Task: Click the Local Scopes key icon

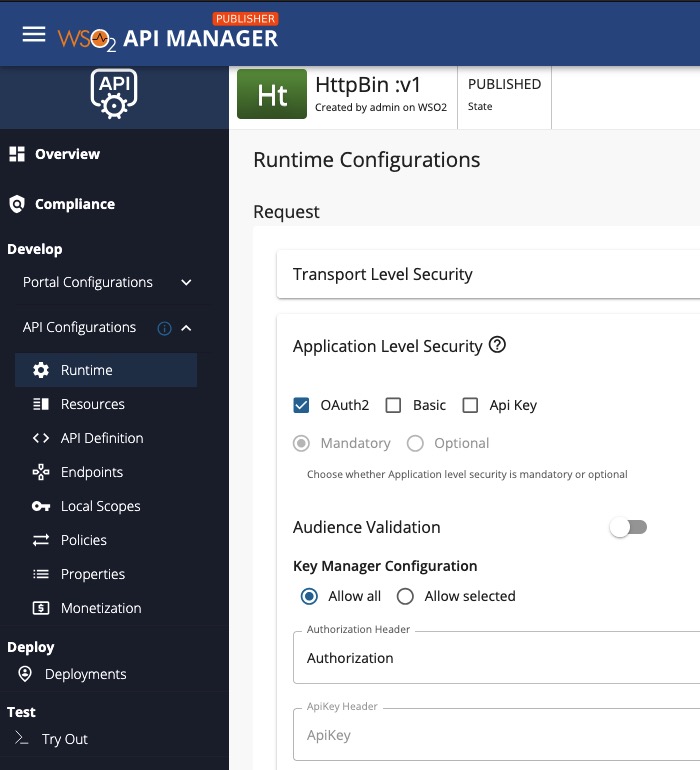Action: click(41, 506)
